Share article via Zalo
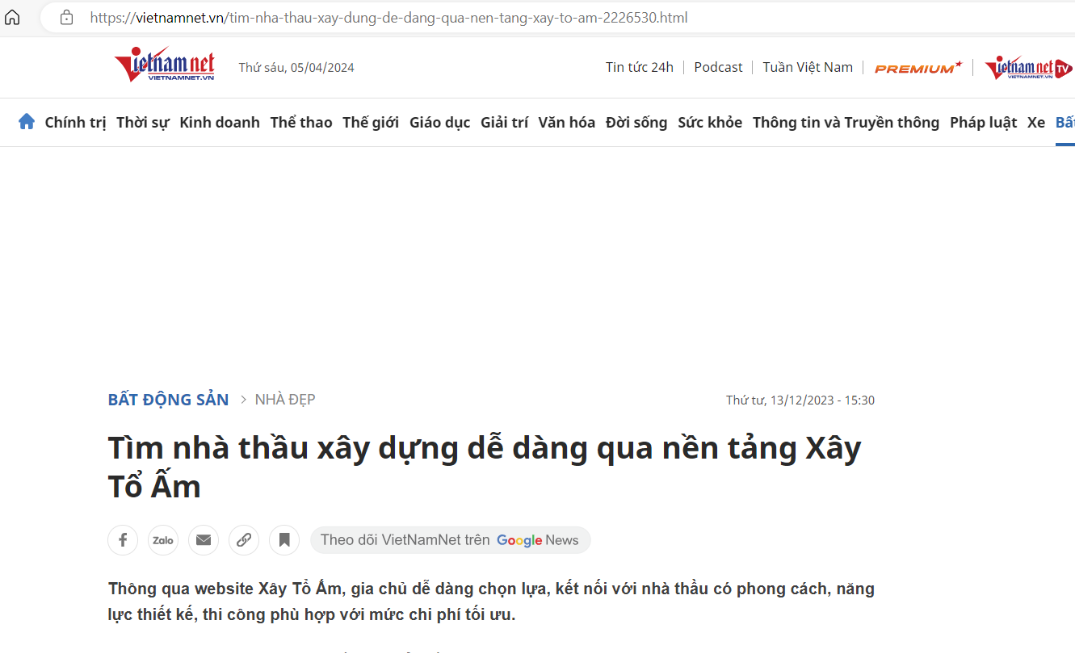The image size is (1075, 653). point(163,541)
